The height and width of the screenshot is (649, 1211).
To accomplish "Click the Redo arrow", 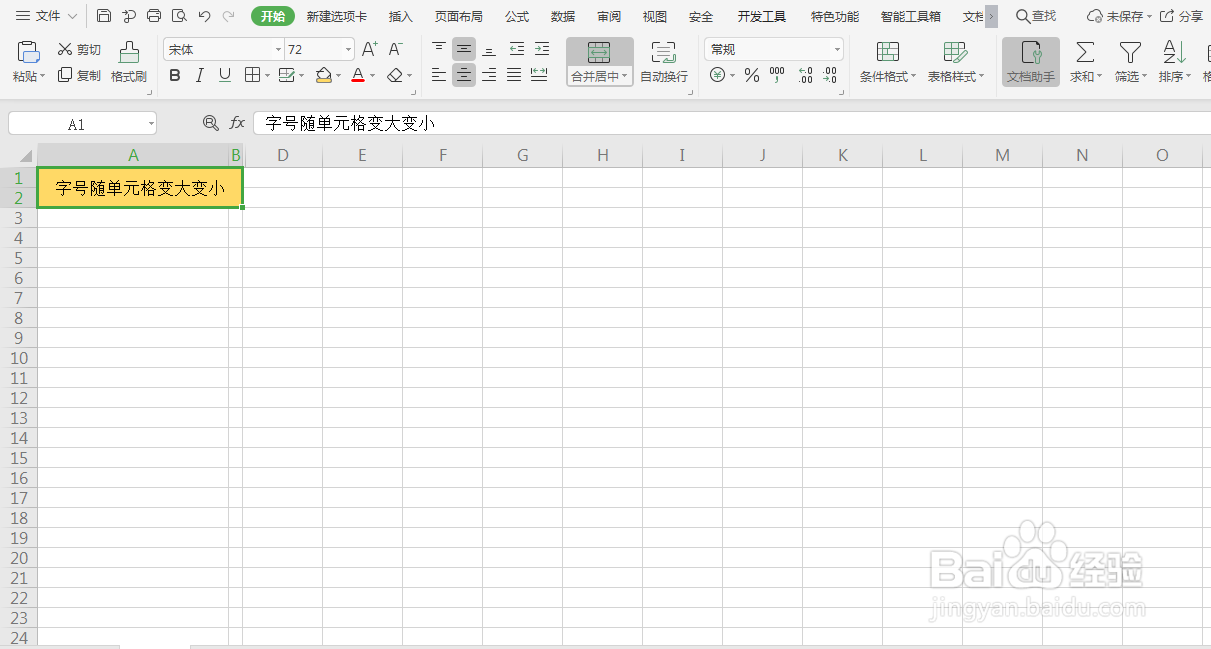I will click(229, 16).
